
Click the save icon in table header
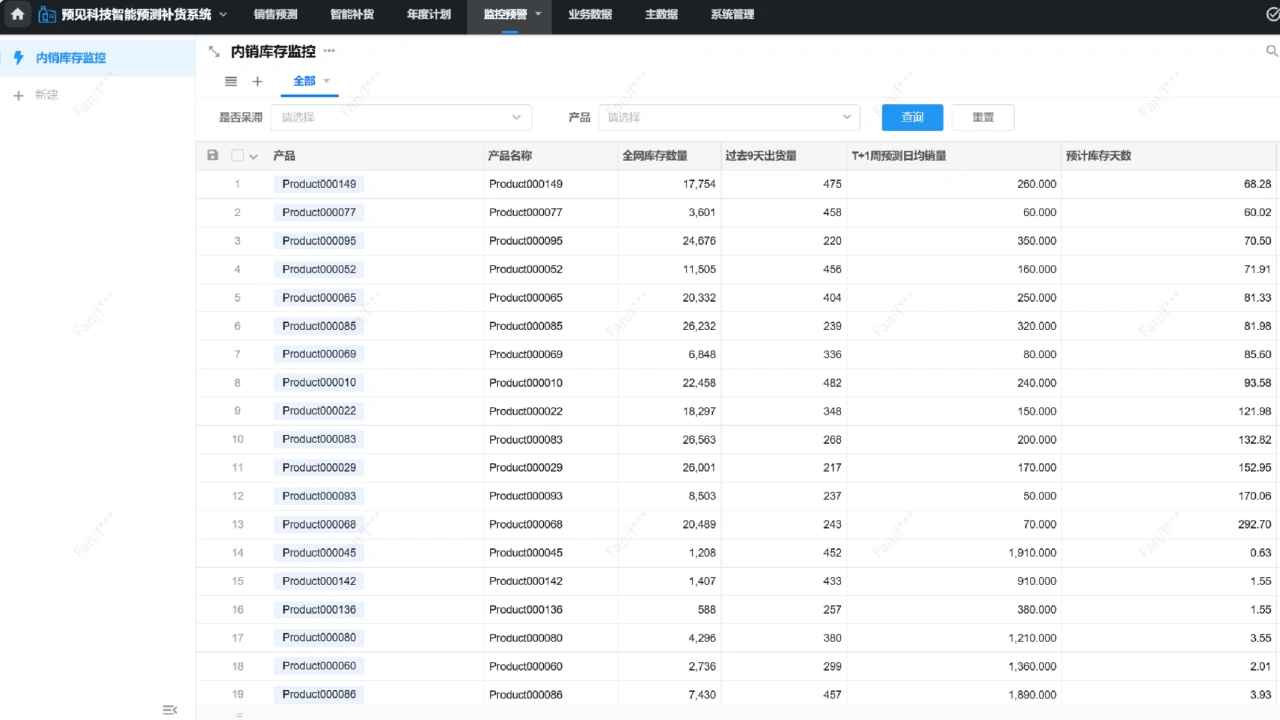(212, 156)
